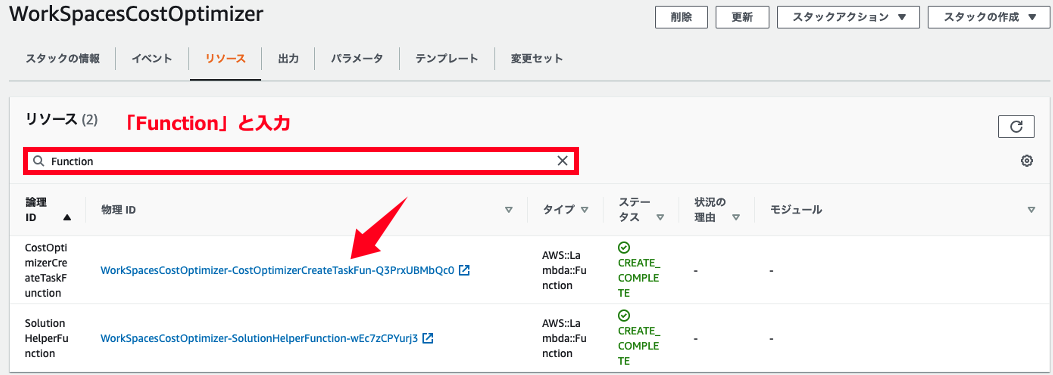Open the スタックの作成 dropdown
This screenshot has height=375, width=1053.
tap(989, 17)
